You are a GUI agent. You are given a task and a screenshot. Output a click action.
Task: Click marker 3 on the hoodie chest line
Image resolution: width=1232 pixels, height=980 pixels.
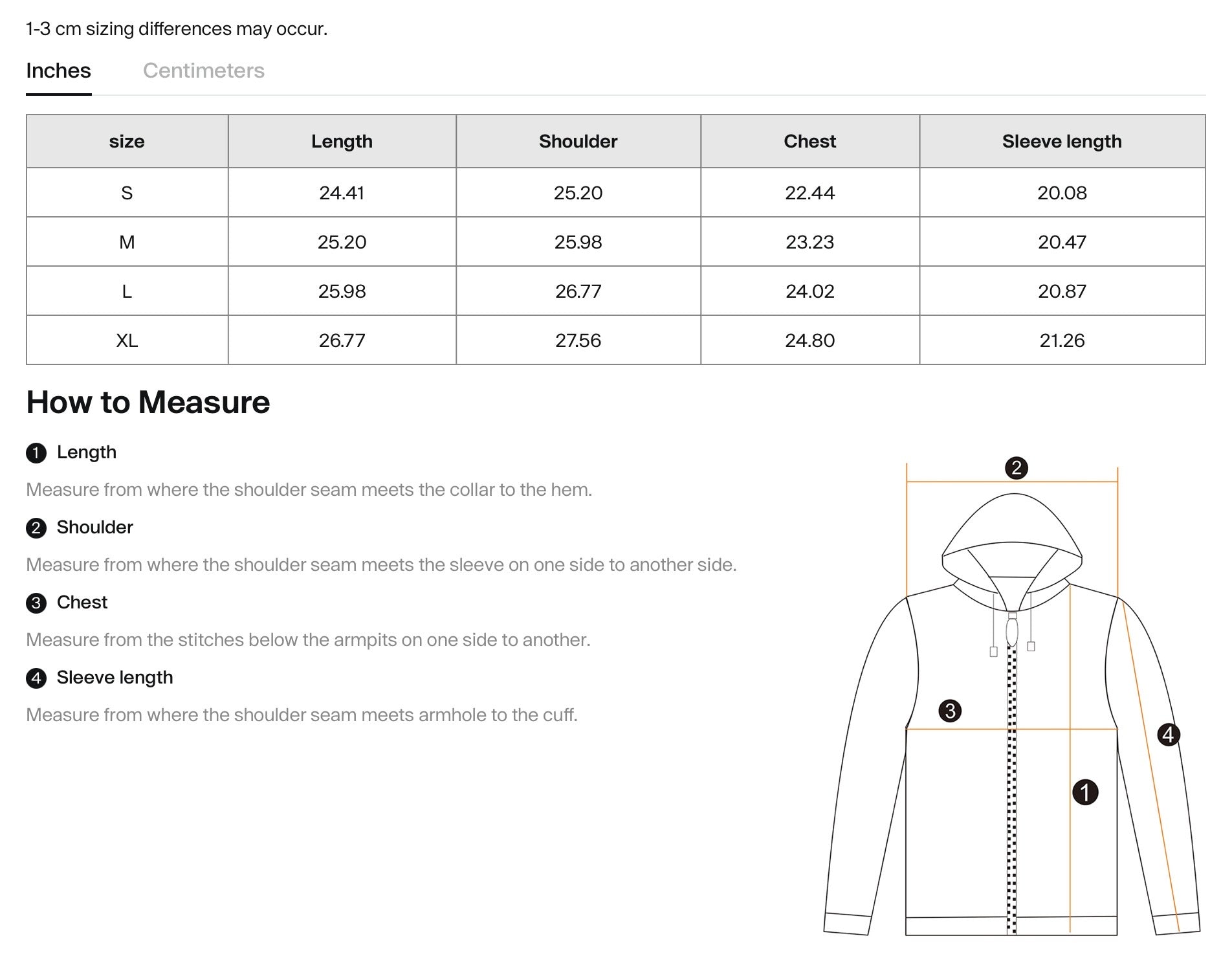pos(950,711)
